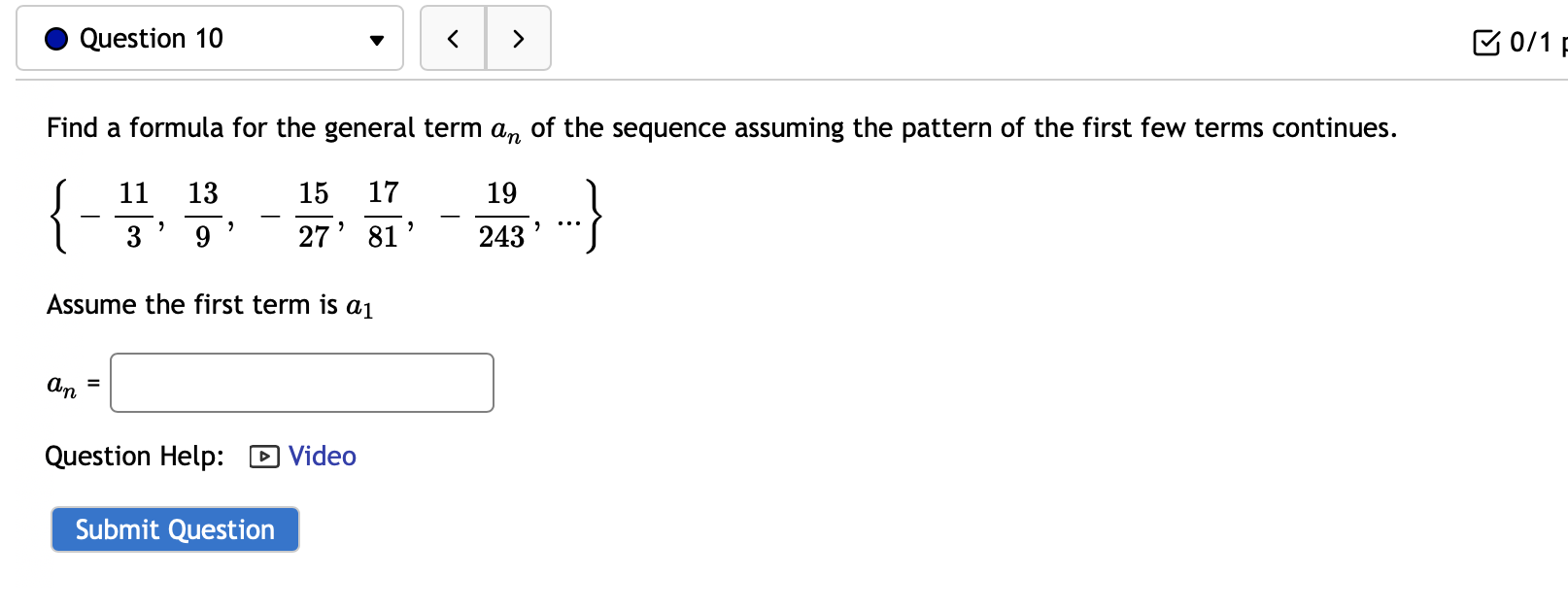Screen dimensions: 1568x612
Task: Click the unanswered indicator dot on the question selector
Action: [56, 39]
